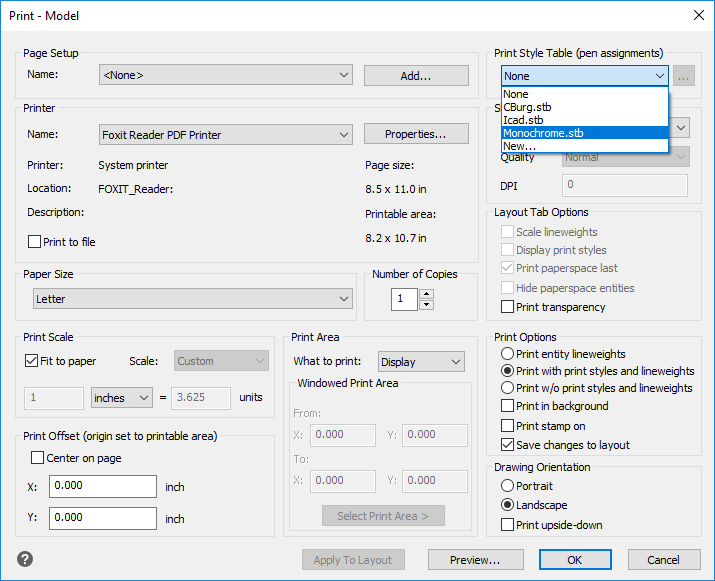
Task: Enable Center on page checkbox
Action: [38, 458]
